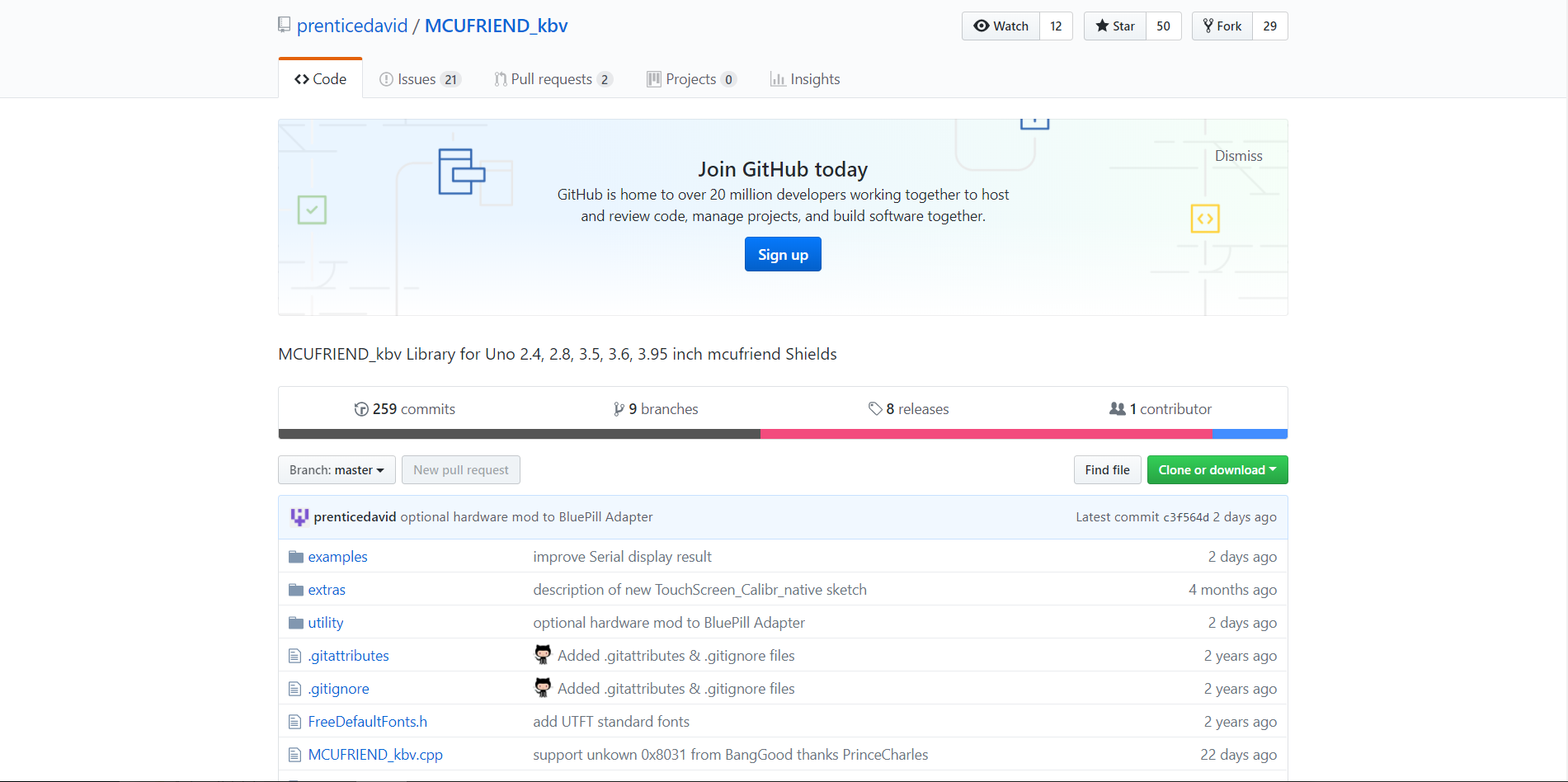Image resolution: width=1568 pixels, height=782 pixels.
Task: Click the New pull request button
Action: [461, 470]
